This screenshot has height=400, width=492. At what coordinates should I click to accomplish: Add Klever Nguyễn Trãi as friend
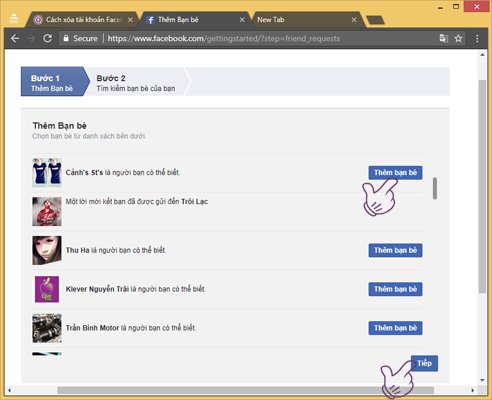pos(395,289)
